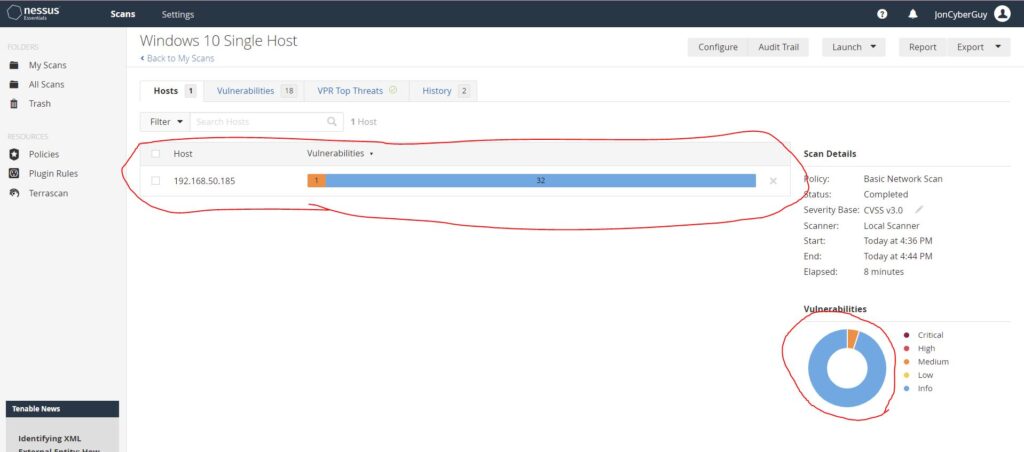Click the Critical legend color dot

tap(906, 335)
